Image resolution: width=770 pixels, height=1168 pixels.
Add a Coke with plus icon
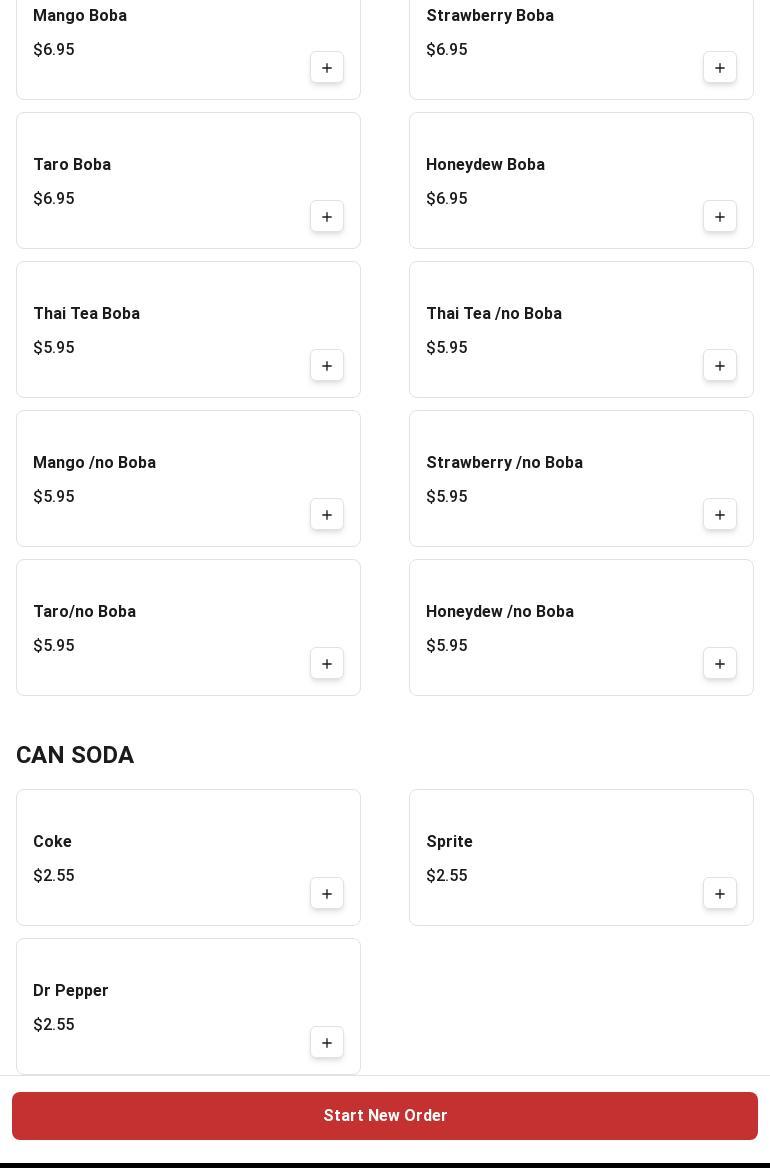(327, 894)
